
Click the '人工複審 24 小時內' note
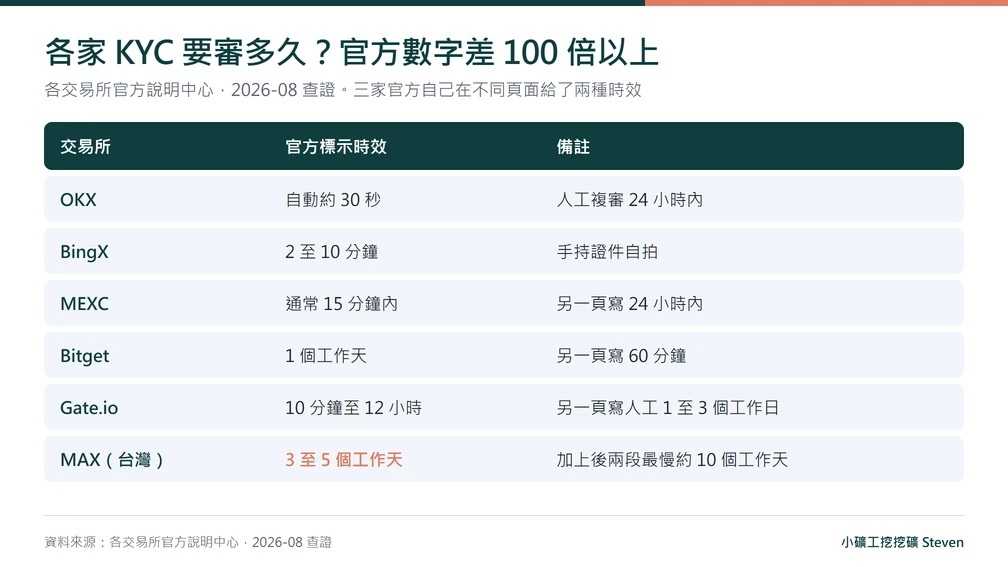point(629,200)
